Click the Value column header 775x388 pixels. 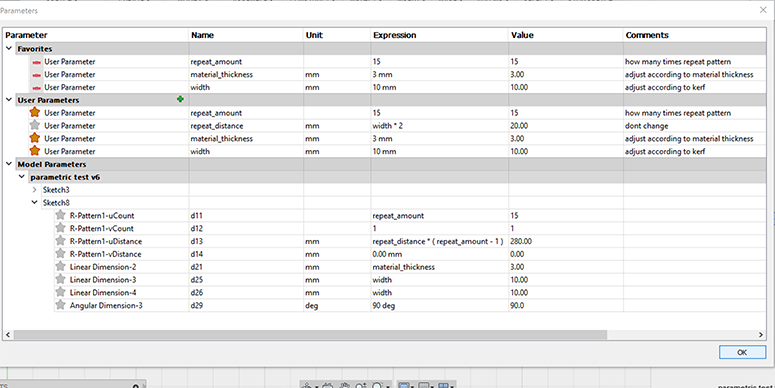(x=565, y=35)
